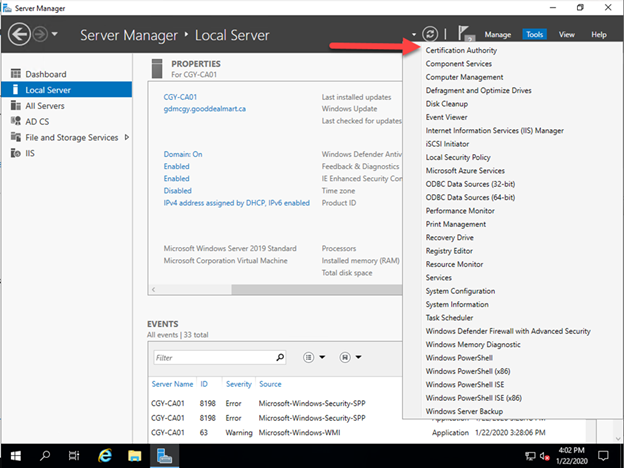The height and width of the screenshot is (468, 624).
Task: Click the forward navigation arrow
Action: point(40,35)
